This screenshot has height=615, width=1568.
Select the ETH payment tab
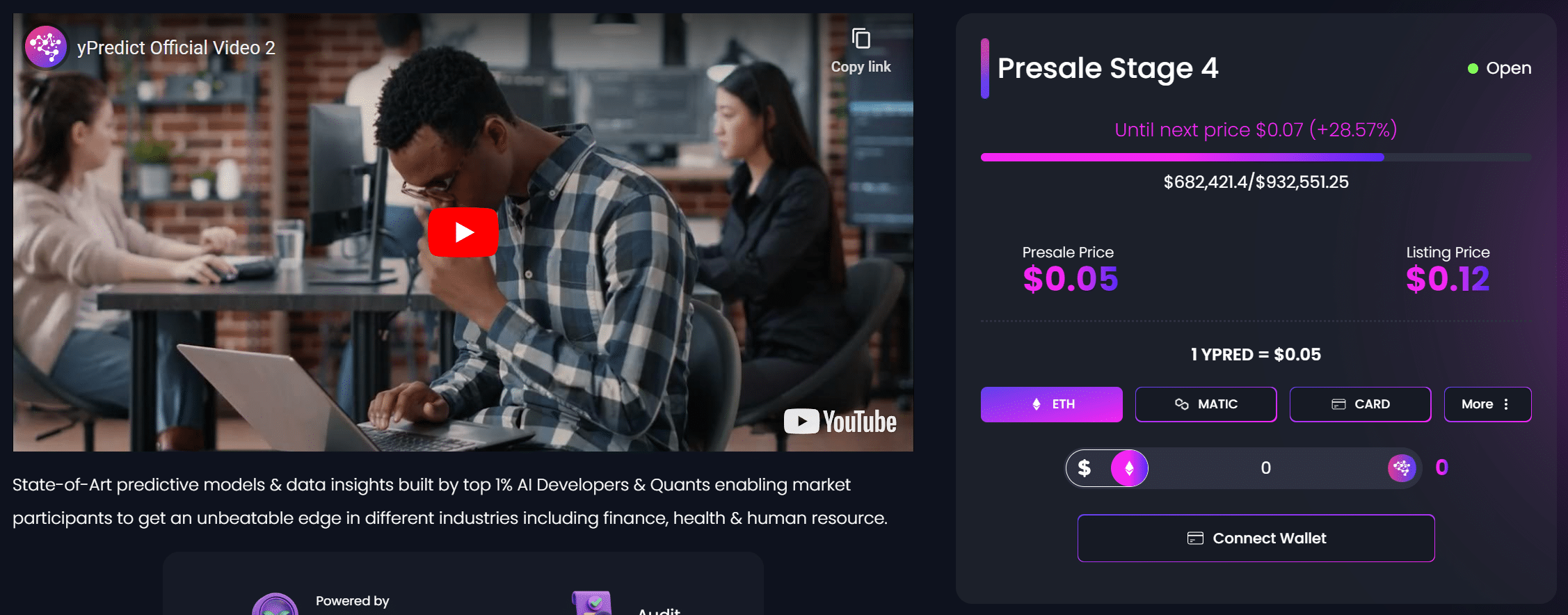point(1051,404)
